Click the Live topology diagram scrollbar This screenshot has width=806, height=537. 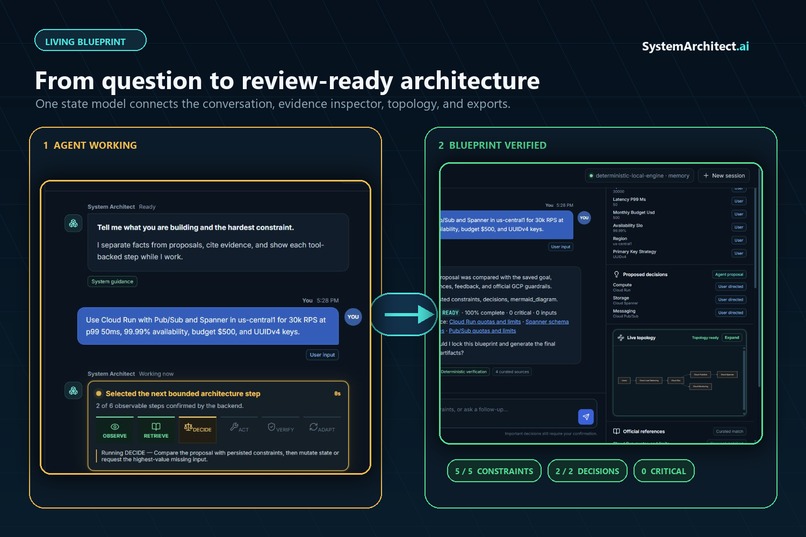744,380
